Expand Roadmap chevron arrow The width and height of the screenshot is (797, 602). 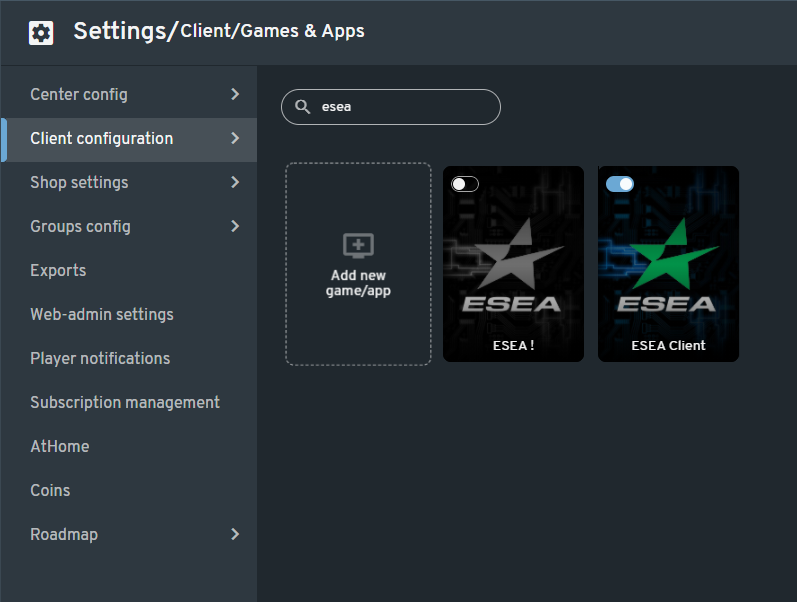pyautogui.click(x=235, y=534)
